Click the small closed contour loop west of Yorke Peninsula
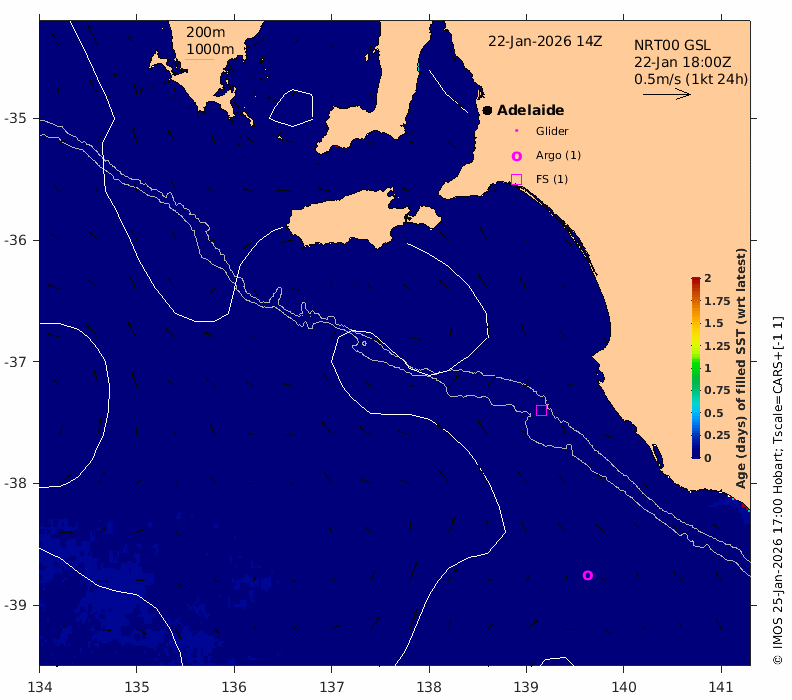 click(x=291, y=108)
